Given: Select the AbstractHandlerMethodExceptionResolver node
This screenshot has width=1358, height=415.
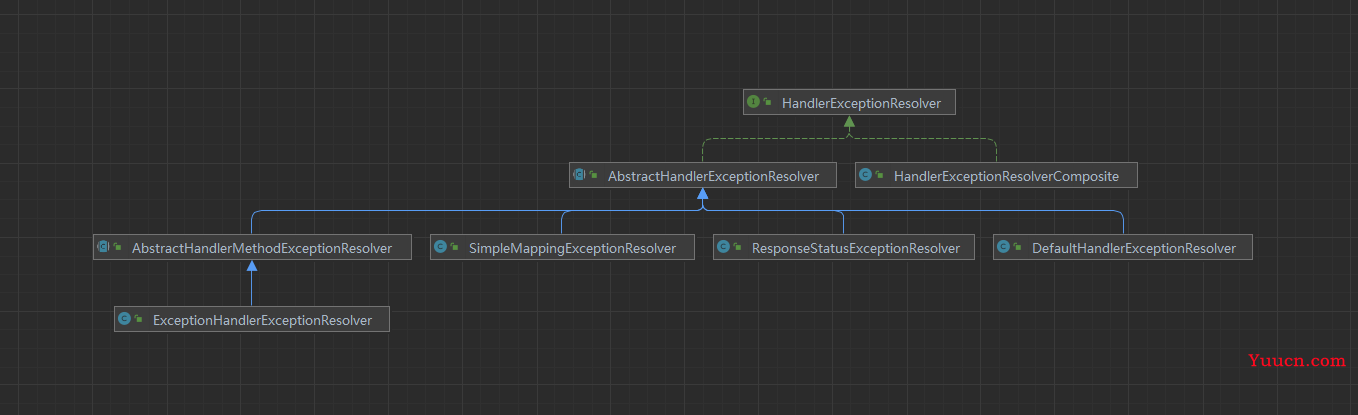Looking at the screenshot, I should [x=252, y=248].
